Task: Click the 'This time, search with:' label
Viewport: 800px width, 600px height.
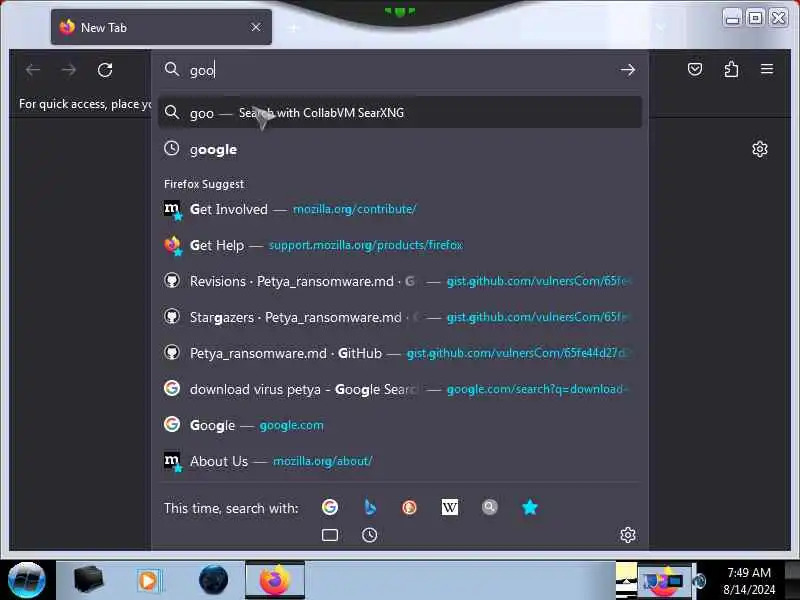Action: (x=231, y=508)
